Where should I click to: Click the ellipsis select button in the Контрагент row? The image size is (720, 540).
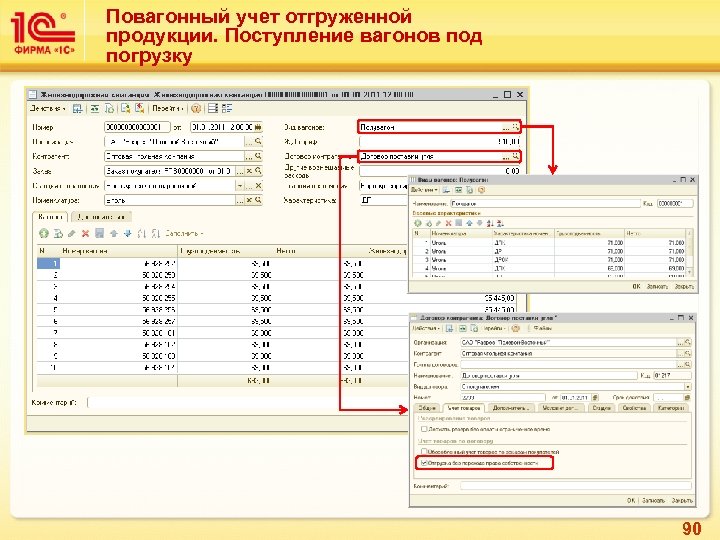pos(249,156)
